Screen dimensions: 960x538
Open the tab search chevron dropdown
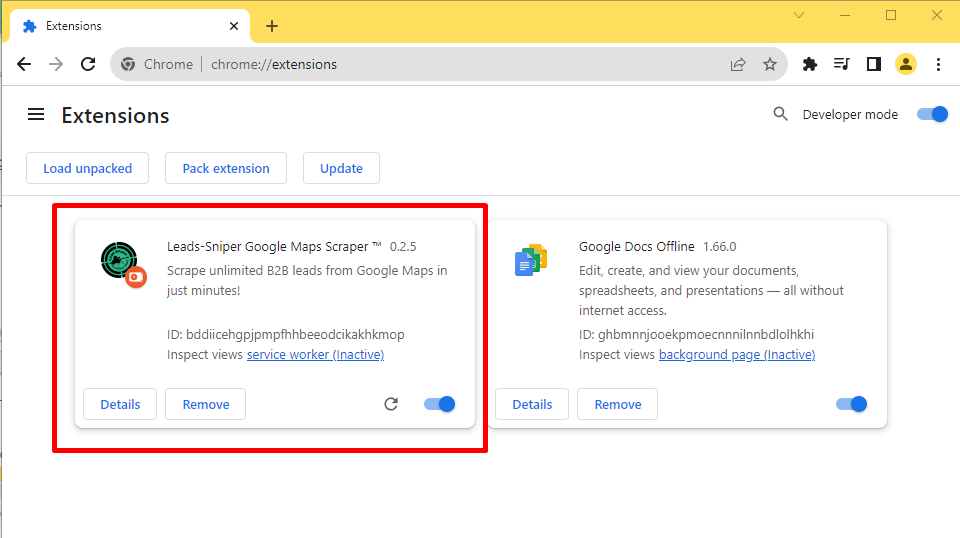click(x=799, y=15)
